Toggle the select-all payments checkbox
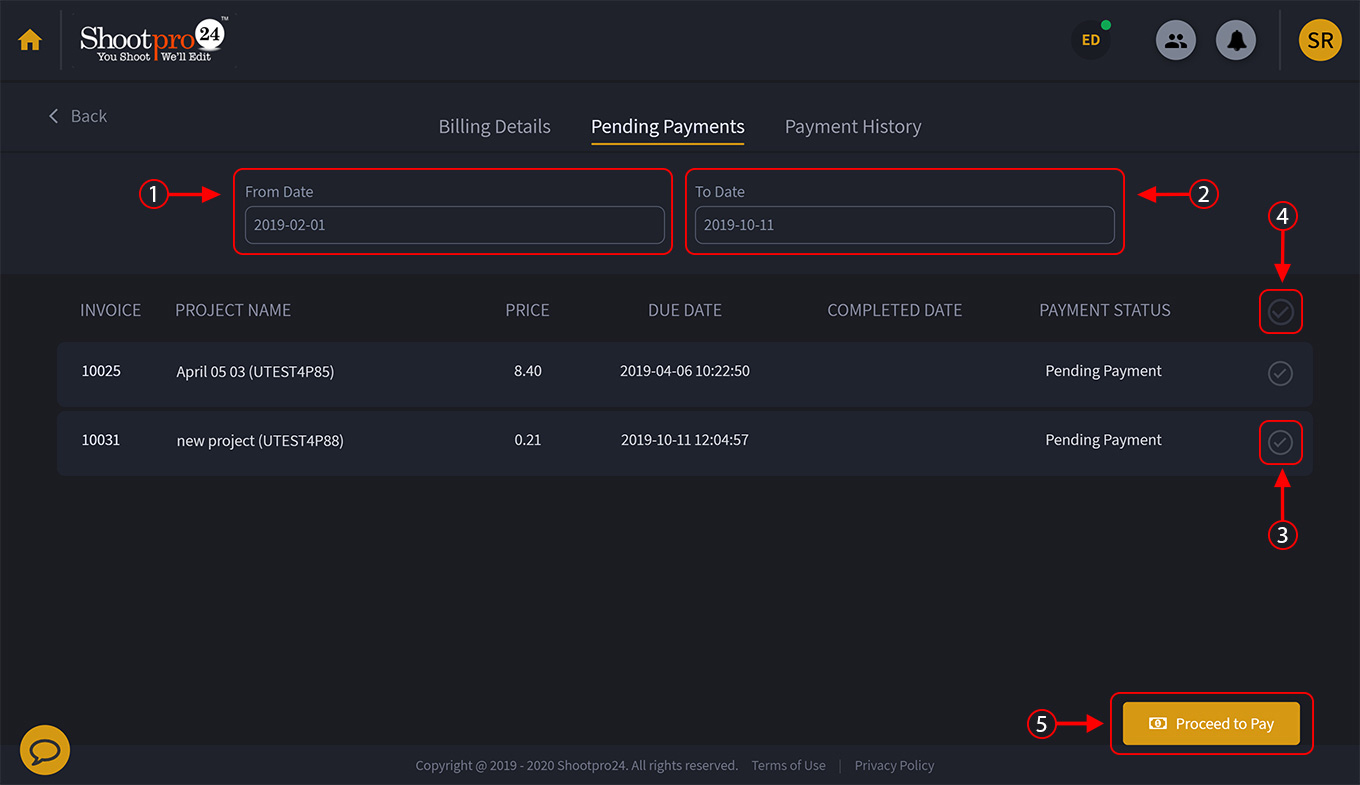The height and width of the screenshot is (785, 1360). coord(1281,311)
